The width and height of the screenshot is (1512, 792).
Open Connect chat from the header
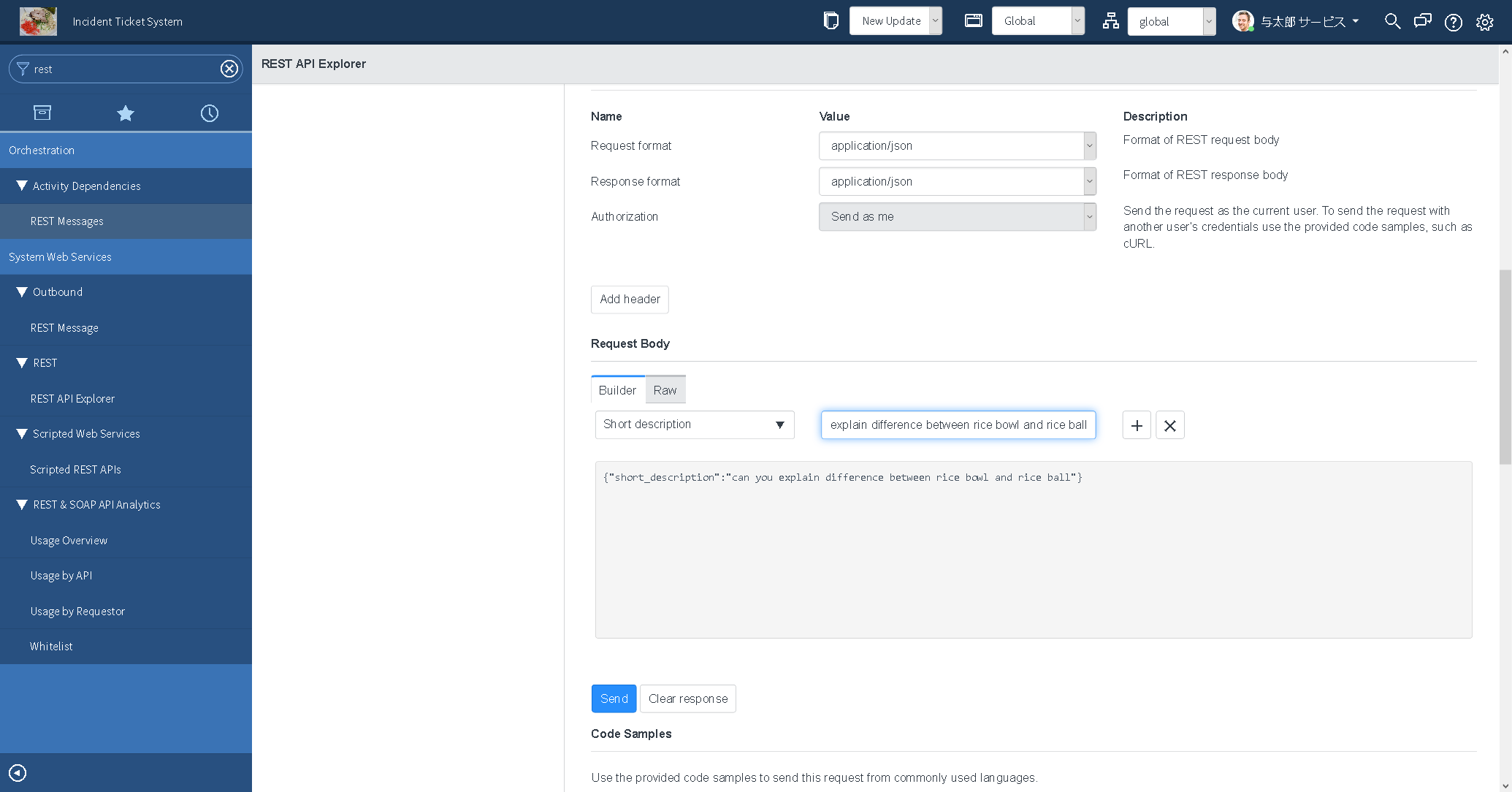coord(1422,21)
